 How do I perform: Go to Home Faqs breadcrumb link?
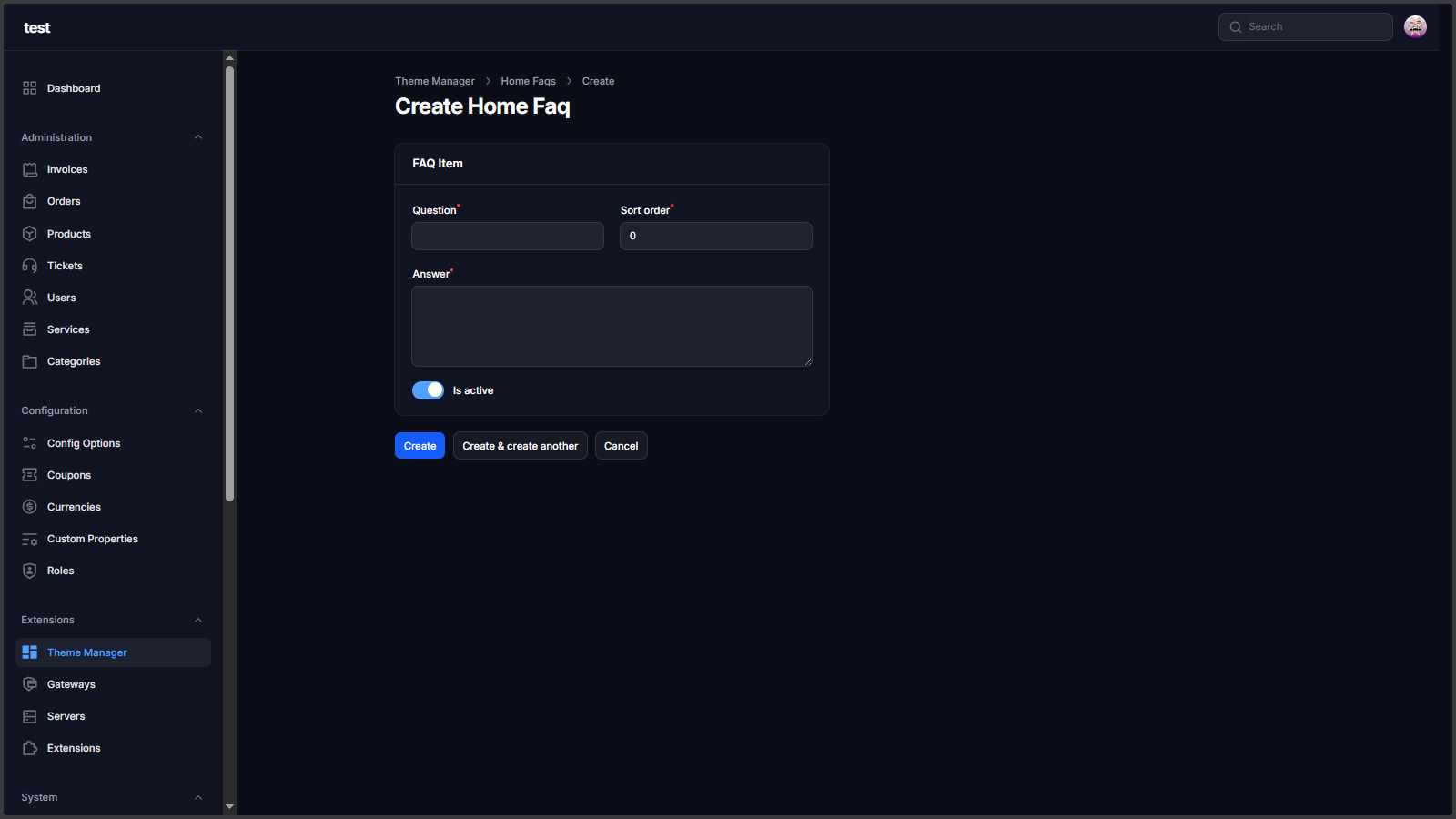tap(528, 81)
